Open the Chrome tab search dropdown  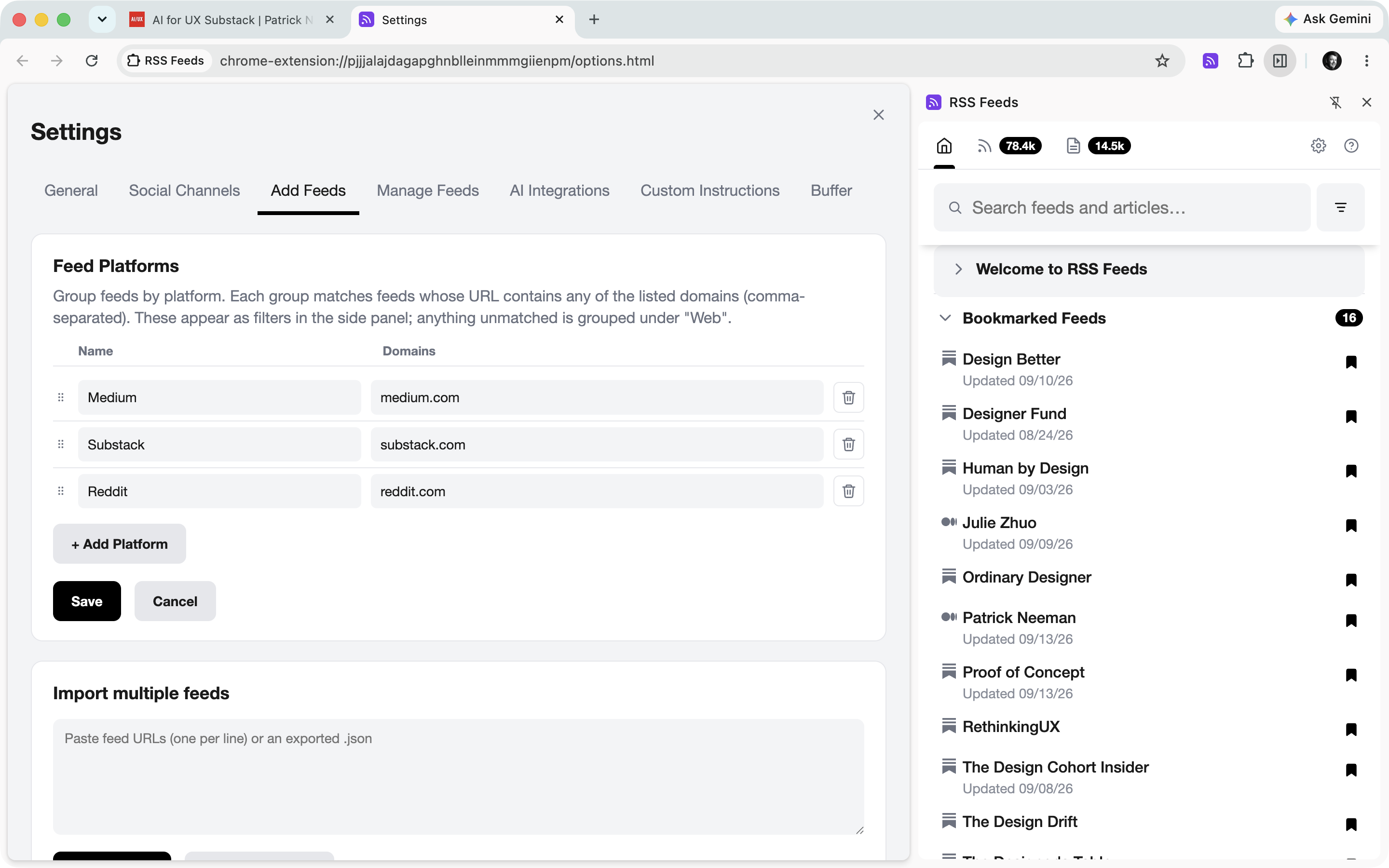tap(102, 19)
